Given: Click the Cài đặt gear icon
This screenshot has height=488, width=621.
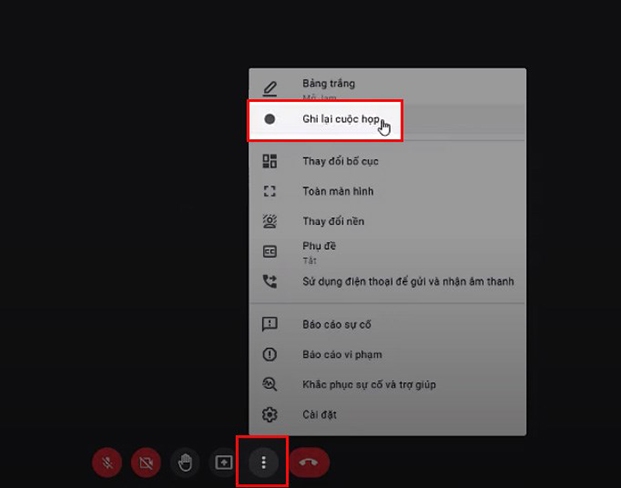Looking at the screenshot, I should click(x=269, y=415).
